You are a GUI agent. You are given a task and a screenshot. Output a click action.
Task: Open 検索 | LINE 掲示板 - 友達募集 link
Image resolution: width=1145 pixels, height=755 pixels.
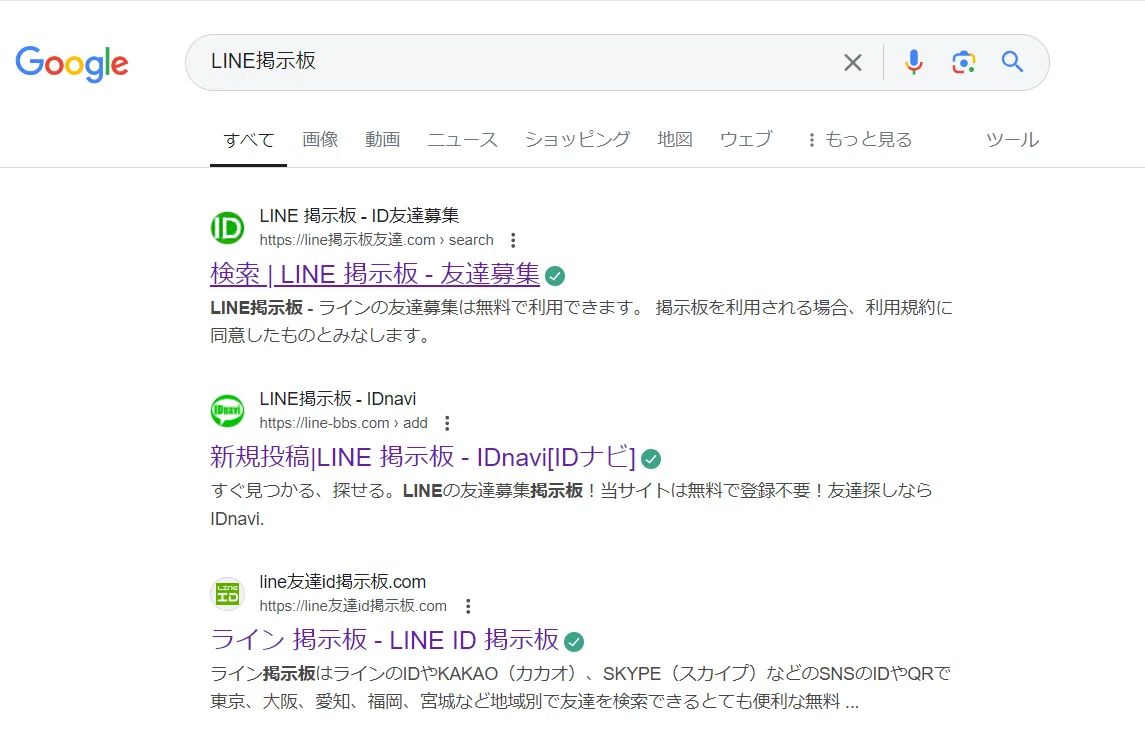point(375,274)
